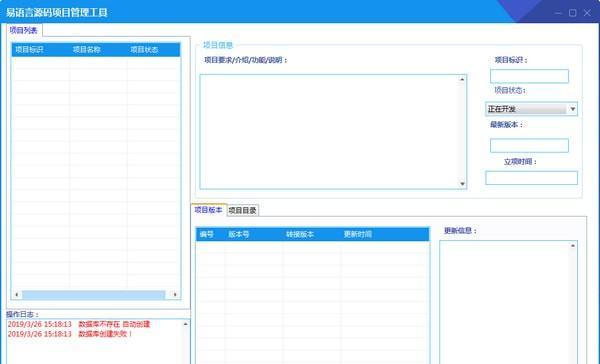Click description box scroll up arrow
The width and height of the screenshot is (600, 364).
point(462,79)
